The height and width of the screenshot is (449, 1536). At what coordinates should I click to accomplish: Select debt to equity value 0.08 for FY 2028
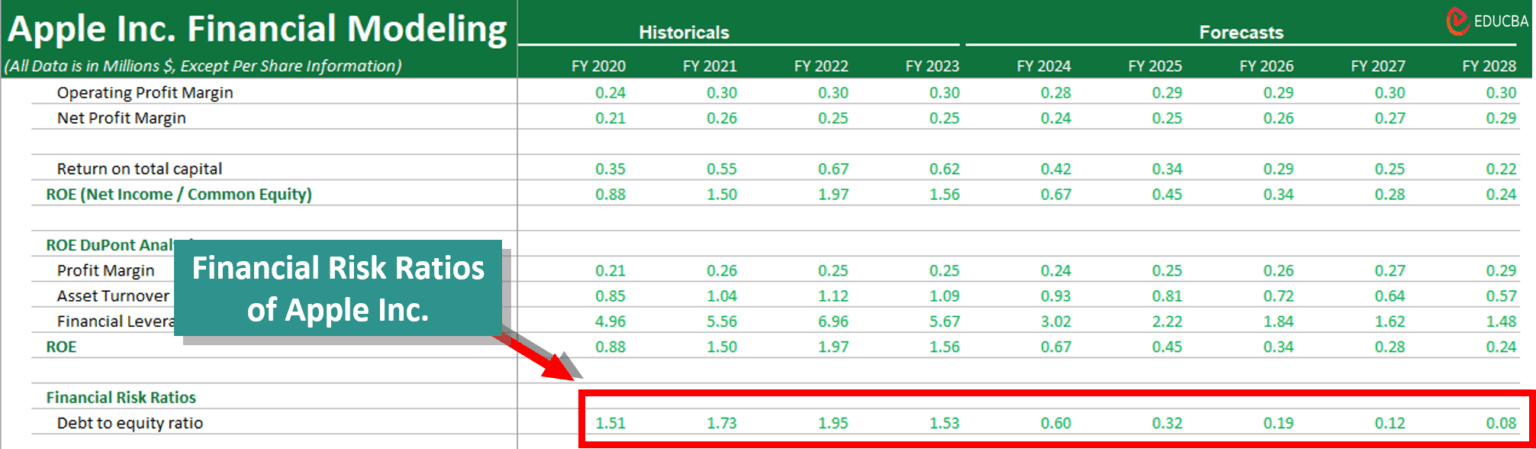point(1502,423)
